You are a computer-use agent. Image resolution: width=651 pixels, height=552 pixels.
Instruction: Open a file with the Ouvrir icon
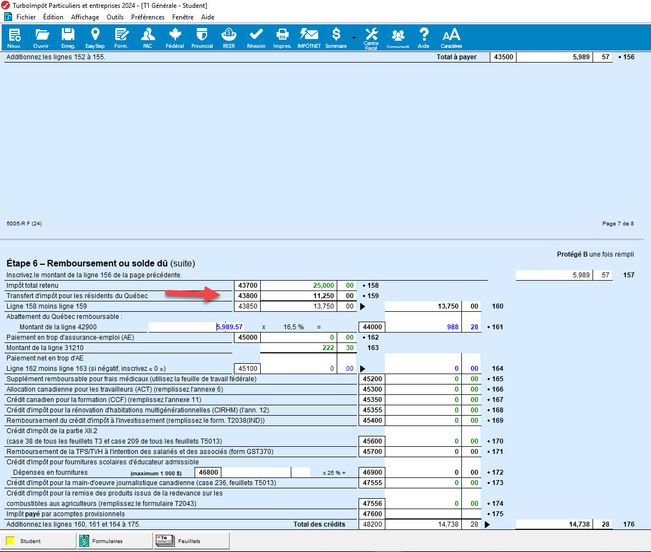pos(41,38)
